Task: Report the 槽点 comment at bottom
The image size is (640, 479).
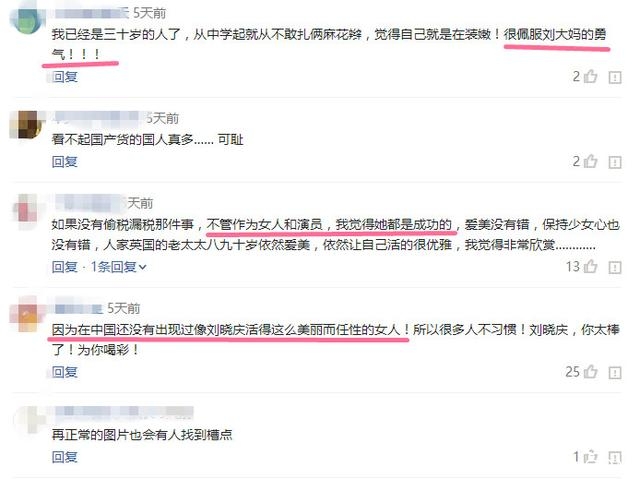Action: [615, 457]
